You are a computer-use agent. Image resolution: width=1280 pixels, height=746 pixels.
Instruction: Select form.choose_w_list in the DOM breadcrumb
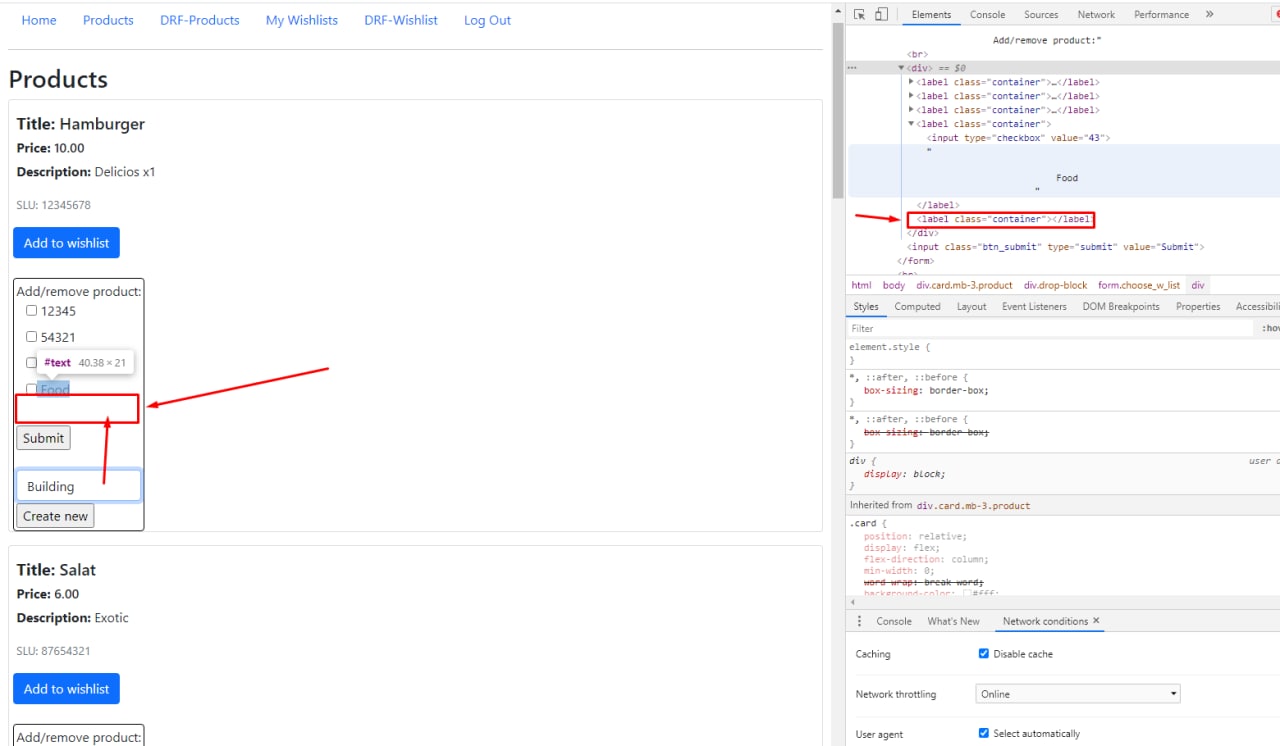[x=1139, y=285]
